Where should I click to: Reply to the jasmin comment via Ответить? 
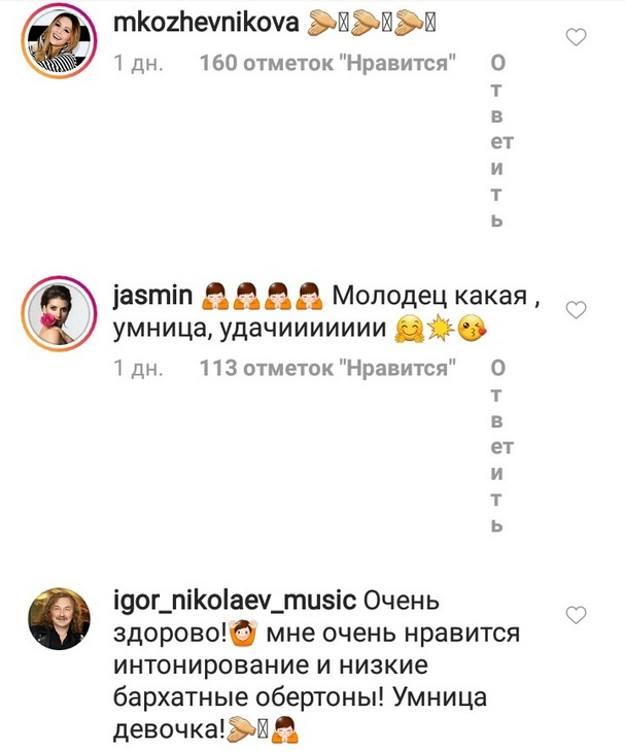click(x=500, y=446)
